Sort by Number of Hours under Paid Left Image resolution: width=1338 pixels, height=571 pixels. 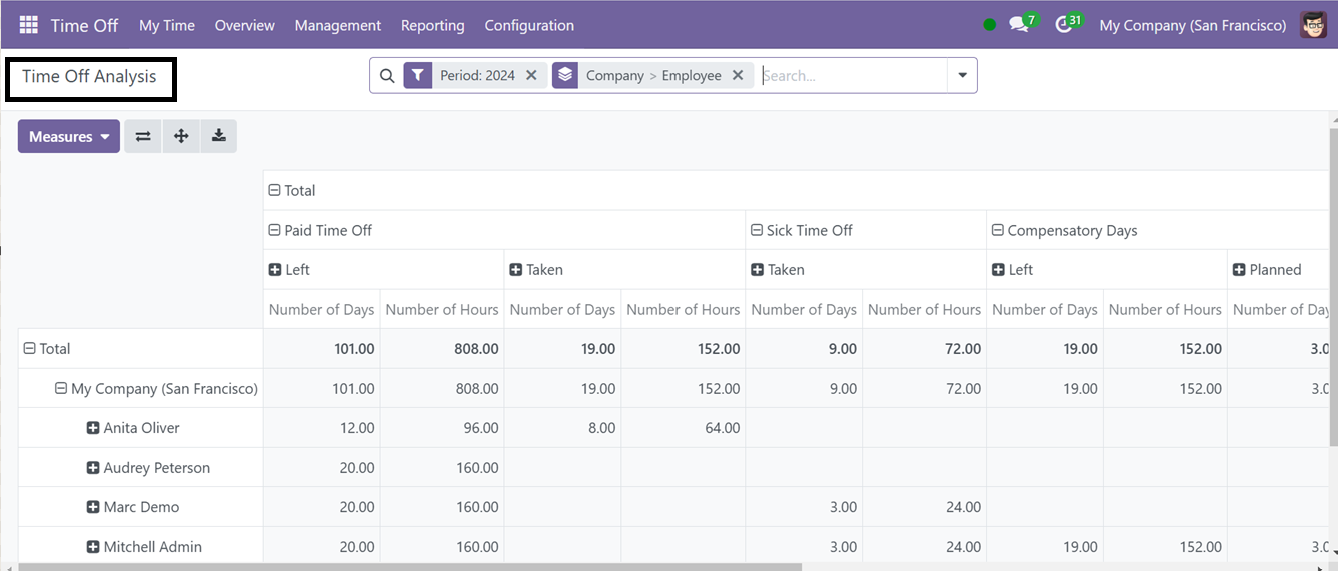442,309
